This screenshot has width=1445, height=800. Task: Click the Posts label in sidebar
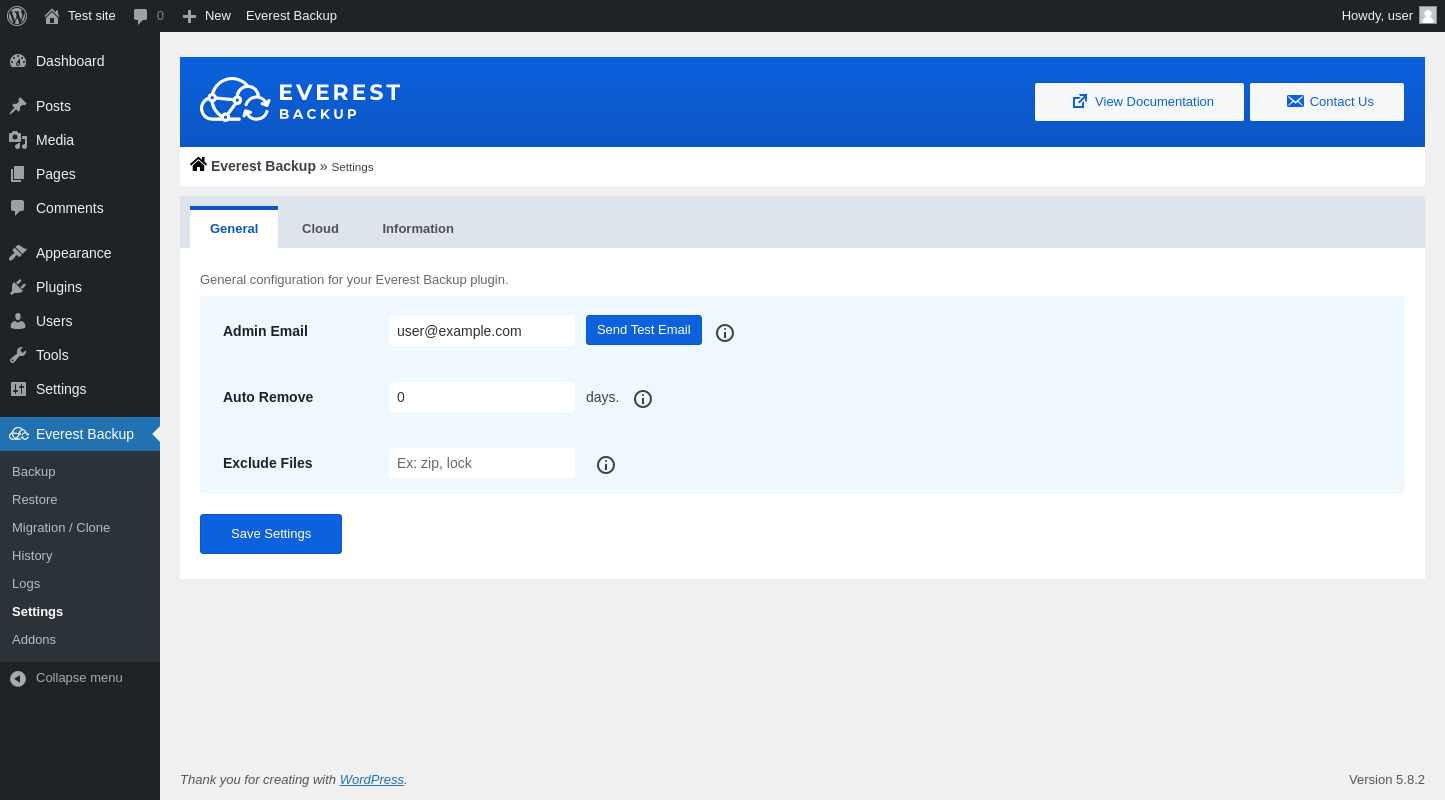53,106
